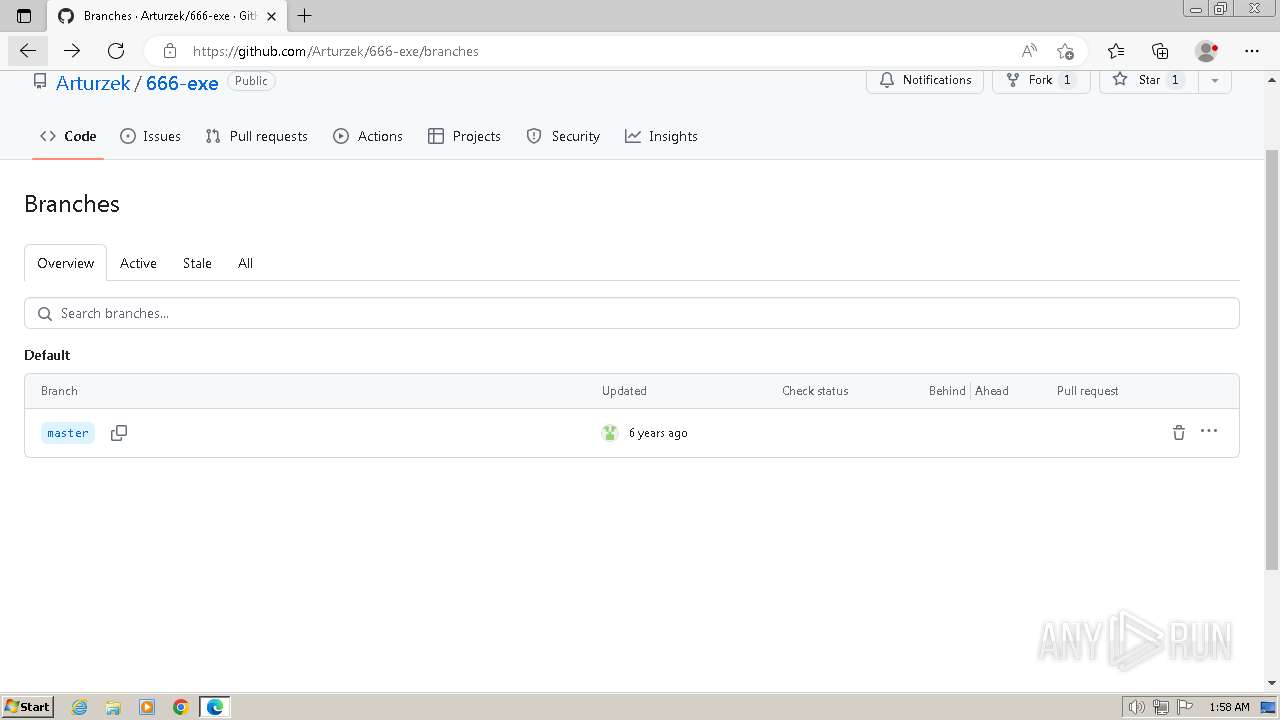
Task: Open the media player taskbar icon
Action: pos(147,707)
